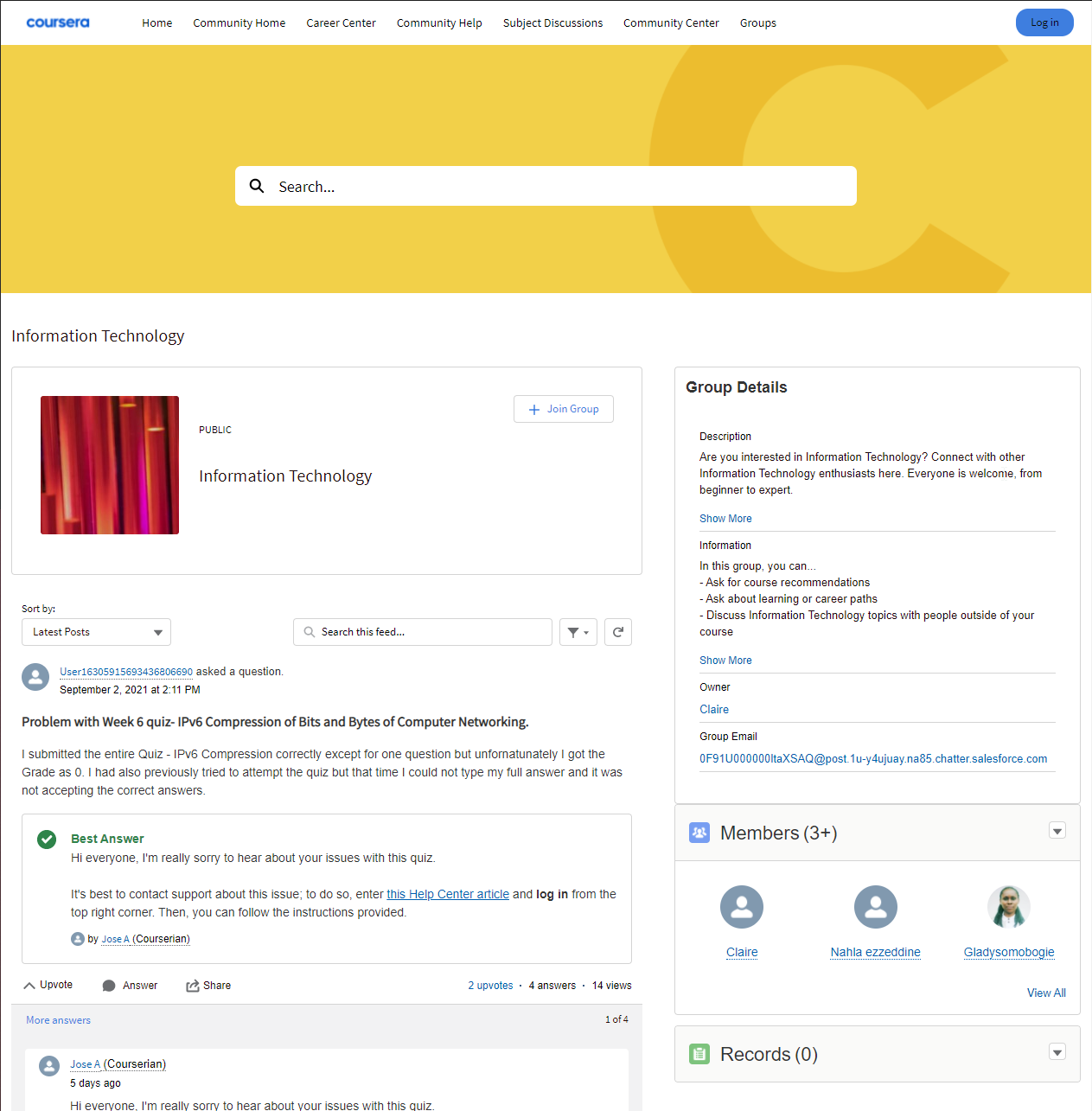The image size is (1092, 1111).
Task: Open Subject Discussions
Action: [553, 23]
